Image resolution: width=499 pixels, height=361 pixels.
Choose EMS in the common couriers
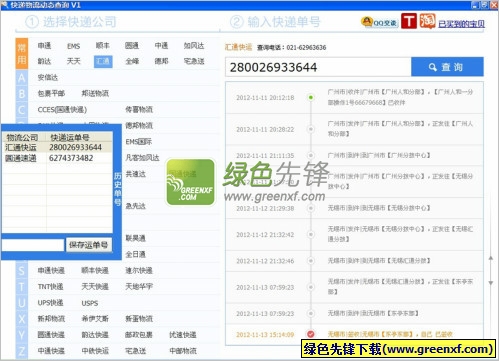pyautogui.click(x=74, y=46)
